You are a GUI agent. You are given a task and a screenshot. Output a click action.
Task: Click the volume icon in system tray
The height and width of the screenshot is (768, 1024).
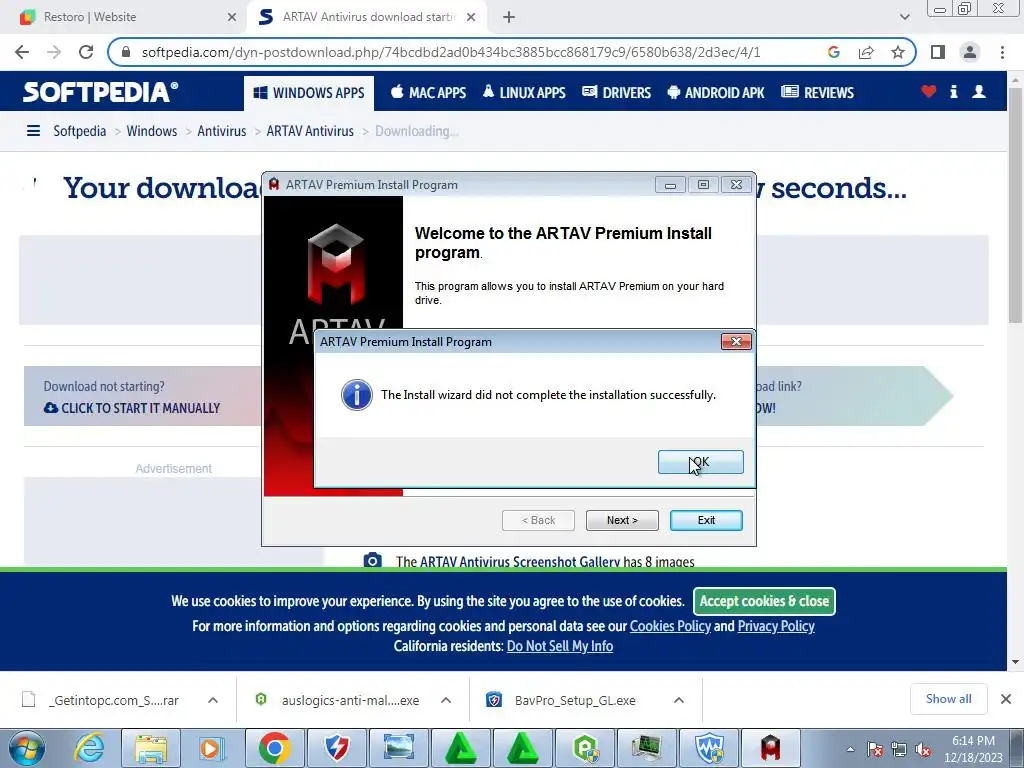click(923, 750)
